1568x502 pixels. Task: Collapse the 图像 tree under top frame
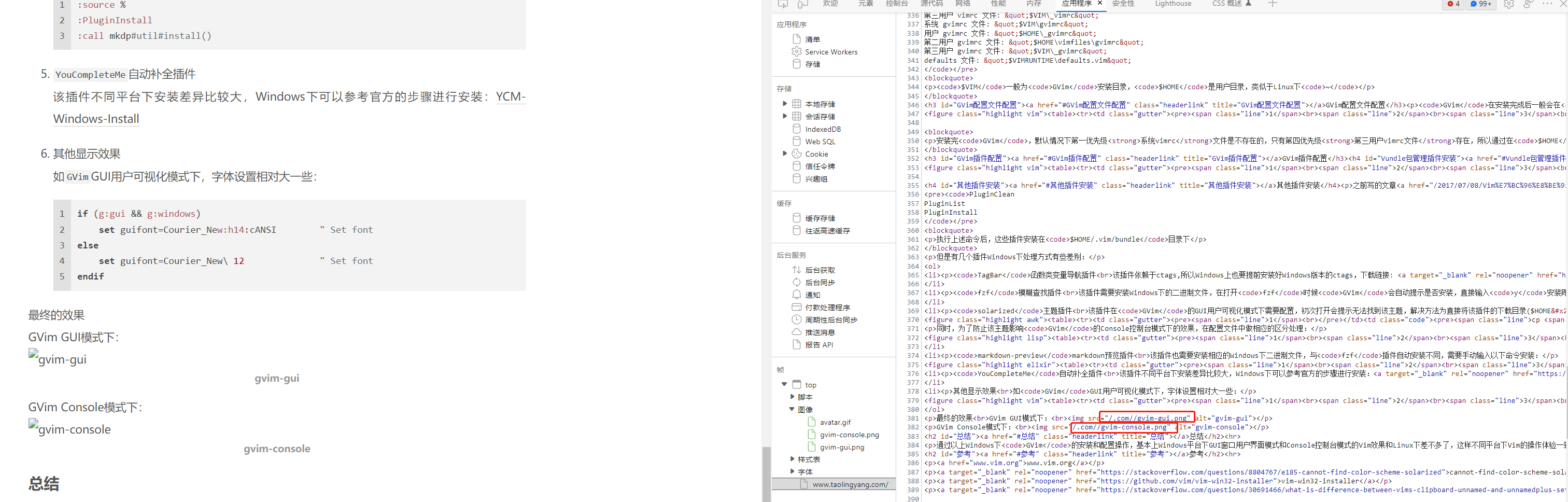pos(792,409)
